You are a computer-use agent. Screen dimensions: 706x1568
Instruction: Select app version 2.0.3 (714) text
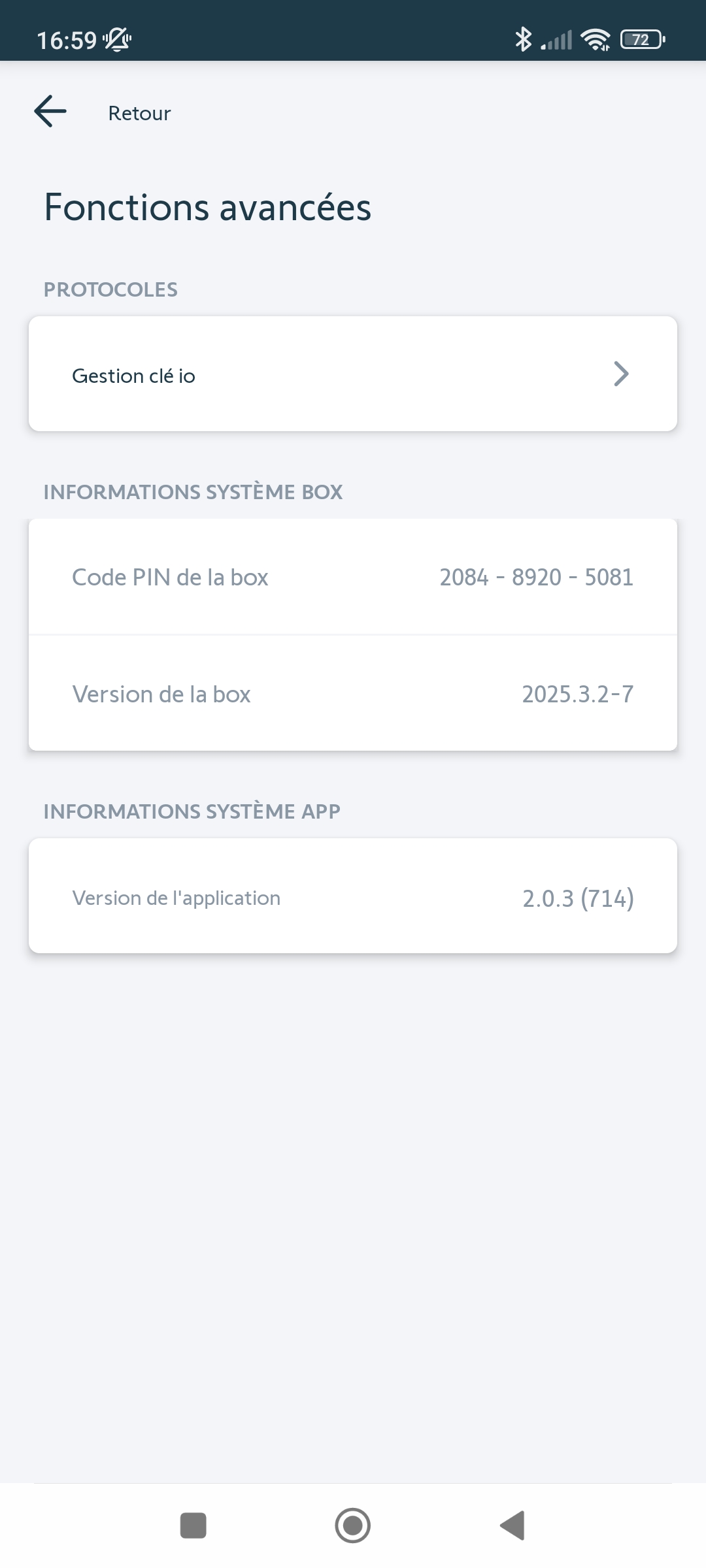click(579, 898)
